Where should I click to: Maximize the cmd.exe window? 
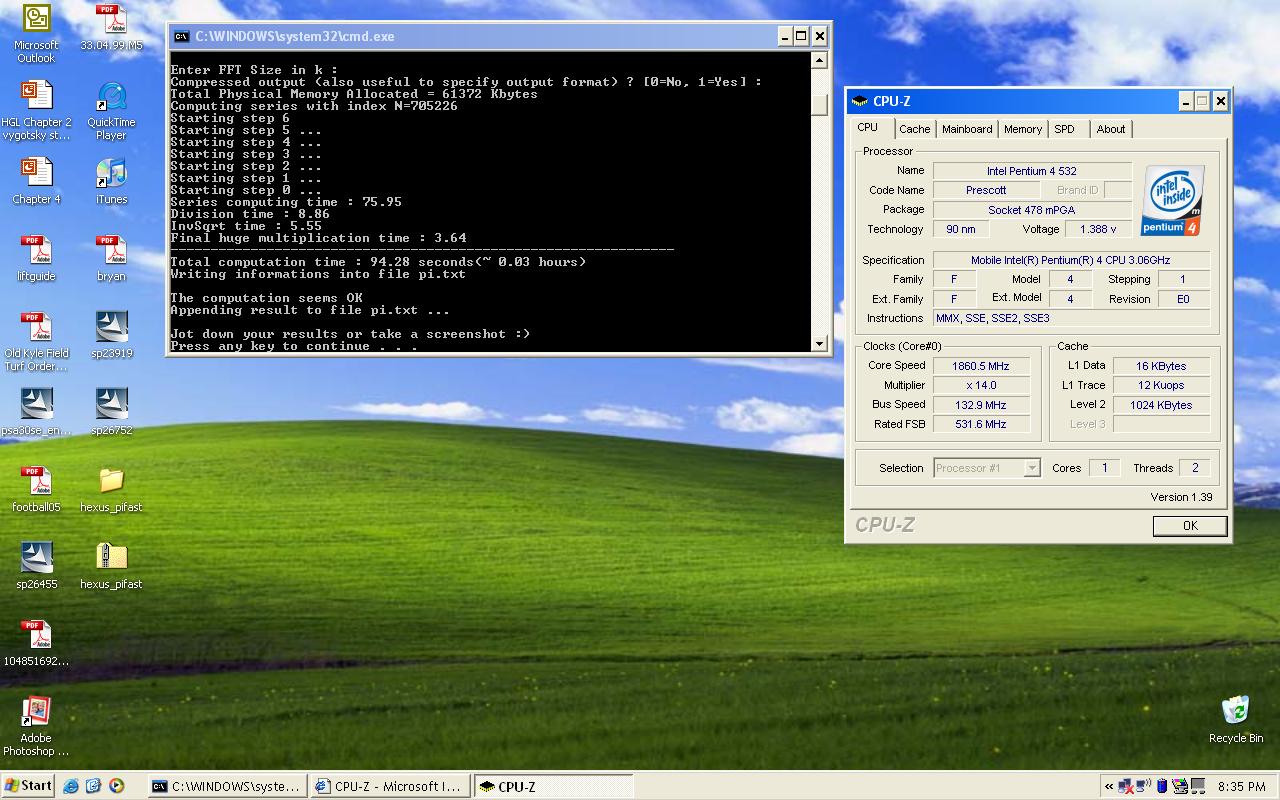pos(801,36)
